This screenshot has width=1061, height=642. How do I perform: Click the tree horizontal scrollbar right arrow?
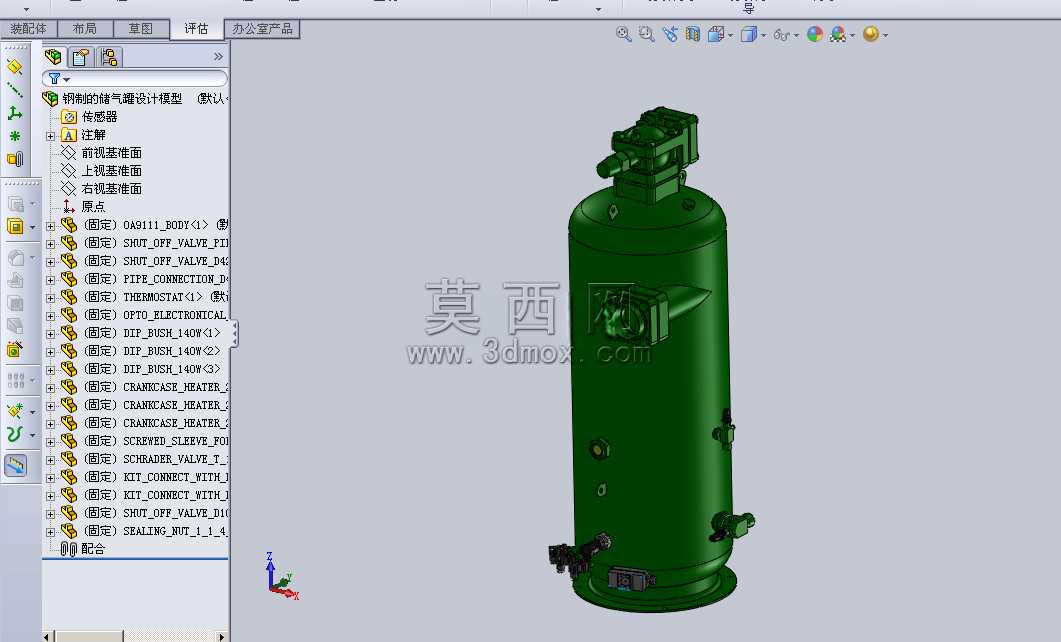coord(221,637)
